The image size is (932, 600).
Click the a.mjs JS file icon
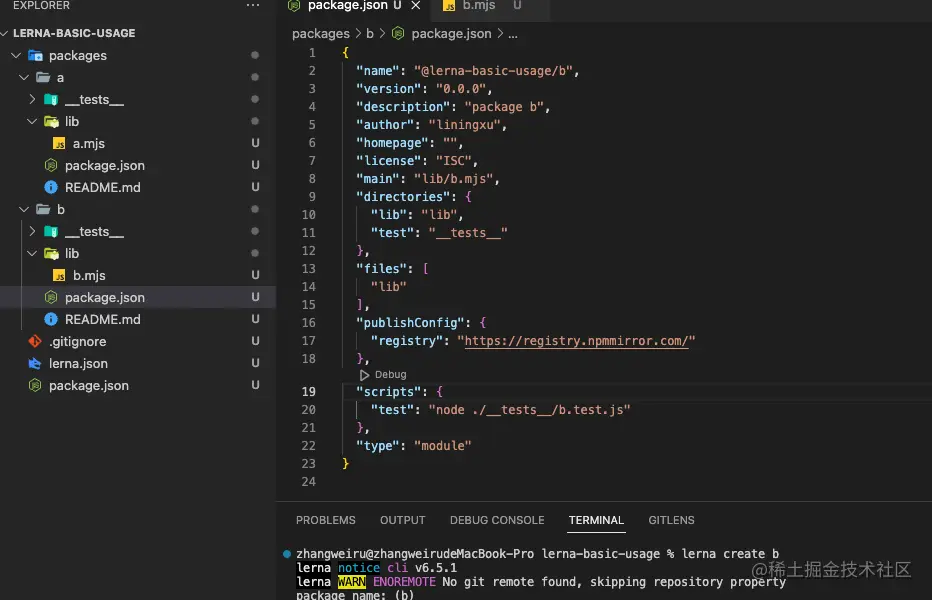point(59,143)
